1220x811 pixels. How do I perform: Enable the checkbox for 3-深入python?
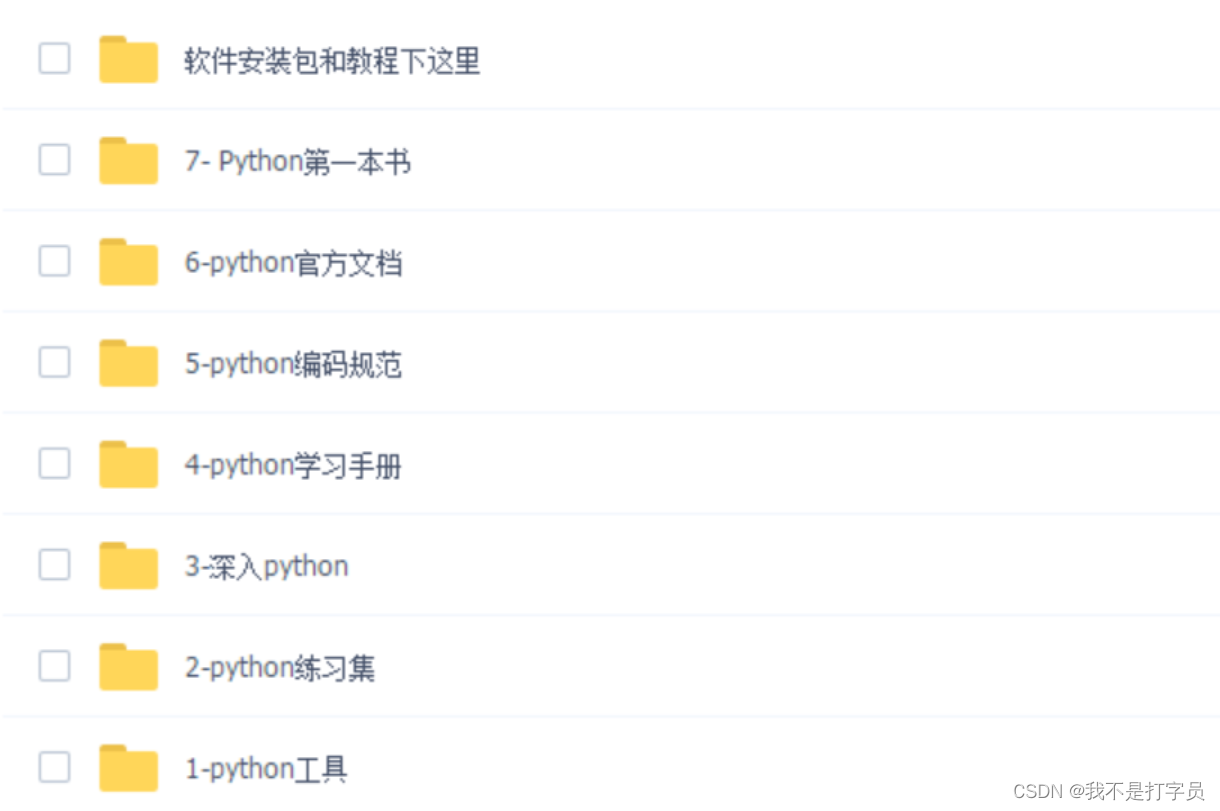[54, 565]
